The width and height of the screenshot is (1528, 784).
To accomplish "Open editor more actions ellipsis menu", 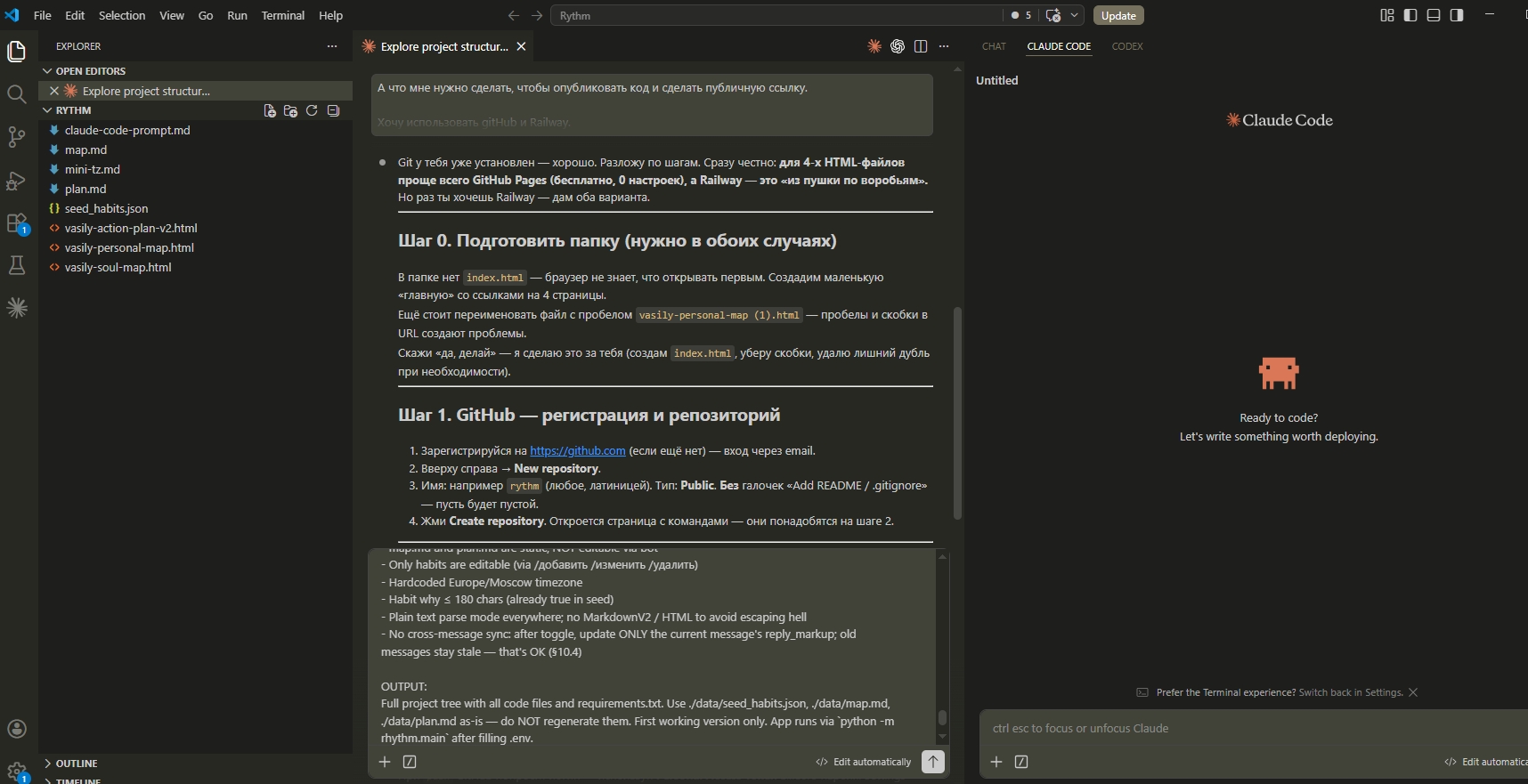I will pos(944,46).
